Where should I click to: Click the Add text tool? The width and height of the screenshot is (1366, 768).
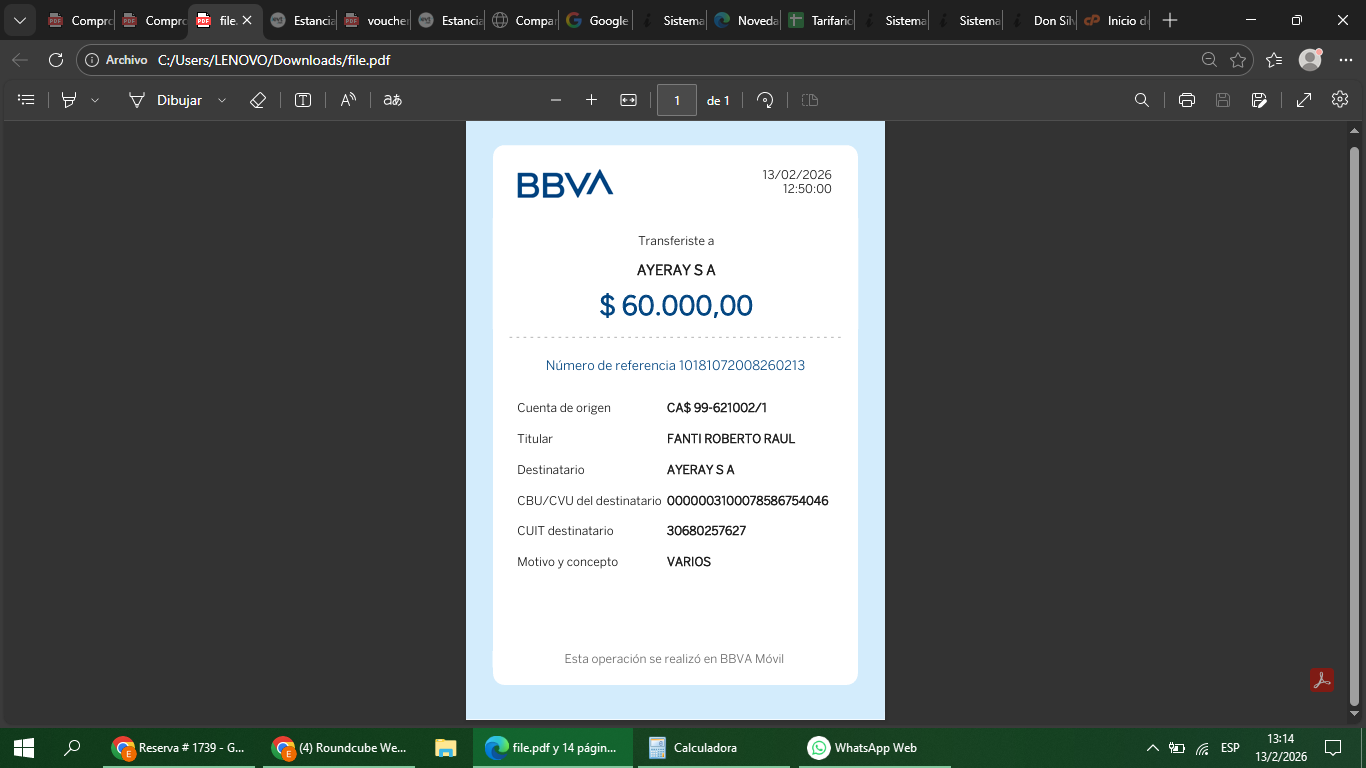point(303,100)
